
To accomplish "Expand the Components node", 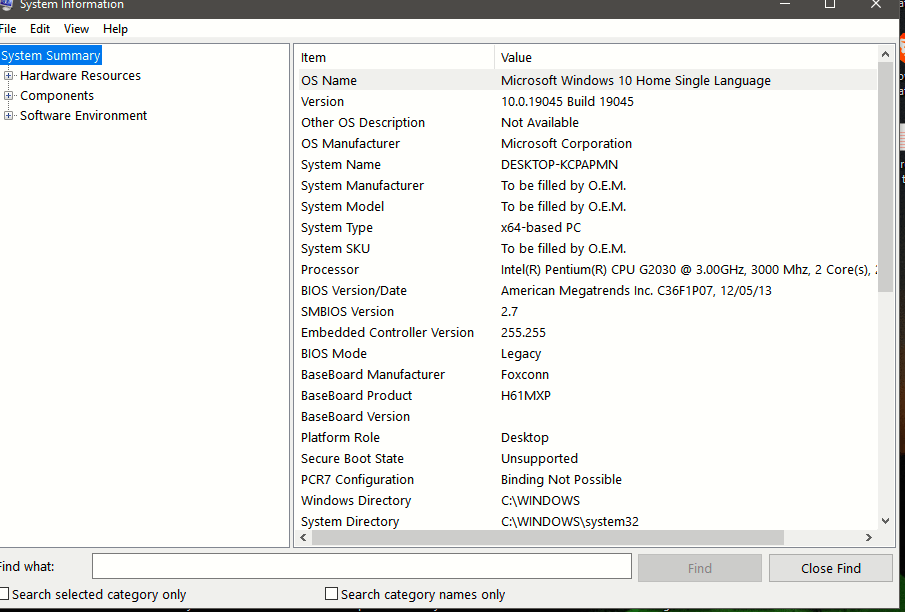I will (8, 95).
